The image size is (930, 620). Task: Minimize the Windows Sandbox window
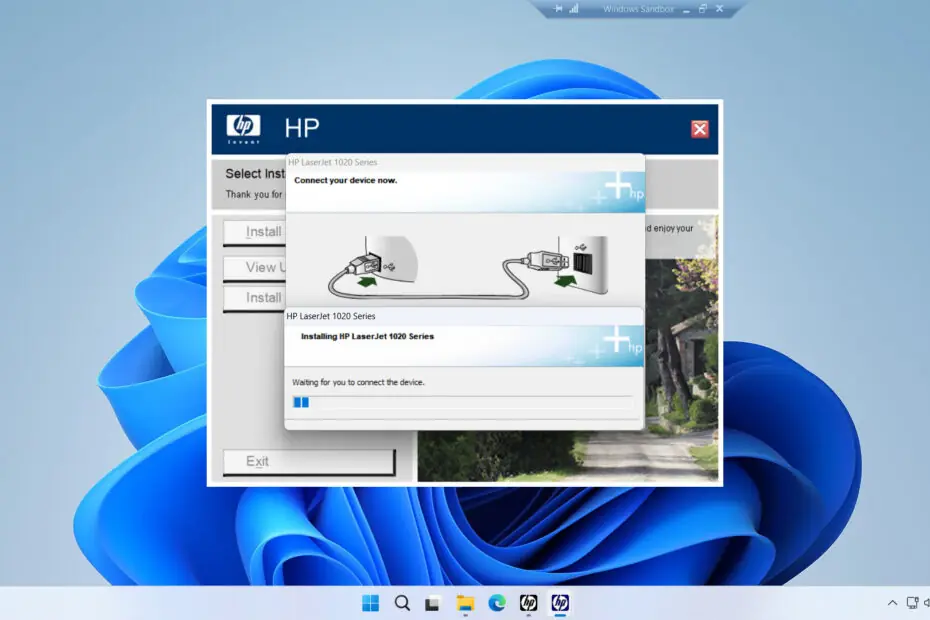pyautogui.click(x=686, y=9)
